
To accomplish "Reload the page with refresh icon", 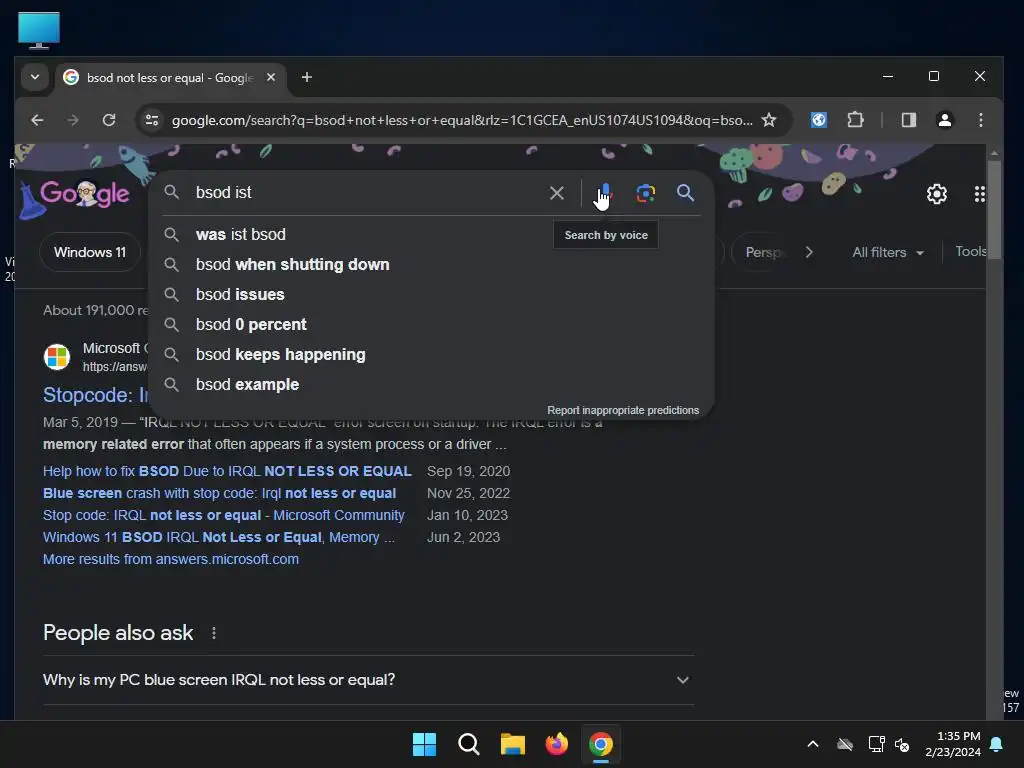I will coord(108,120).
